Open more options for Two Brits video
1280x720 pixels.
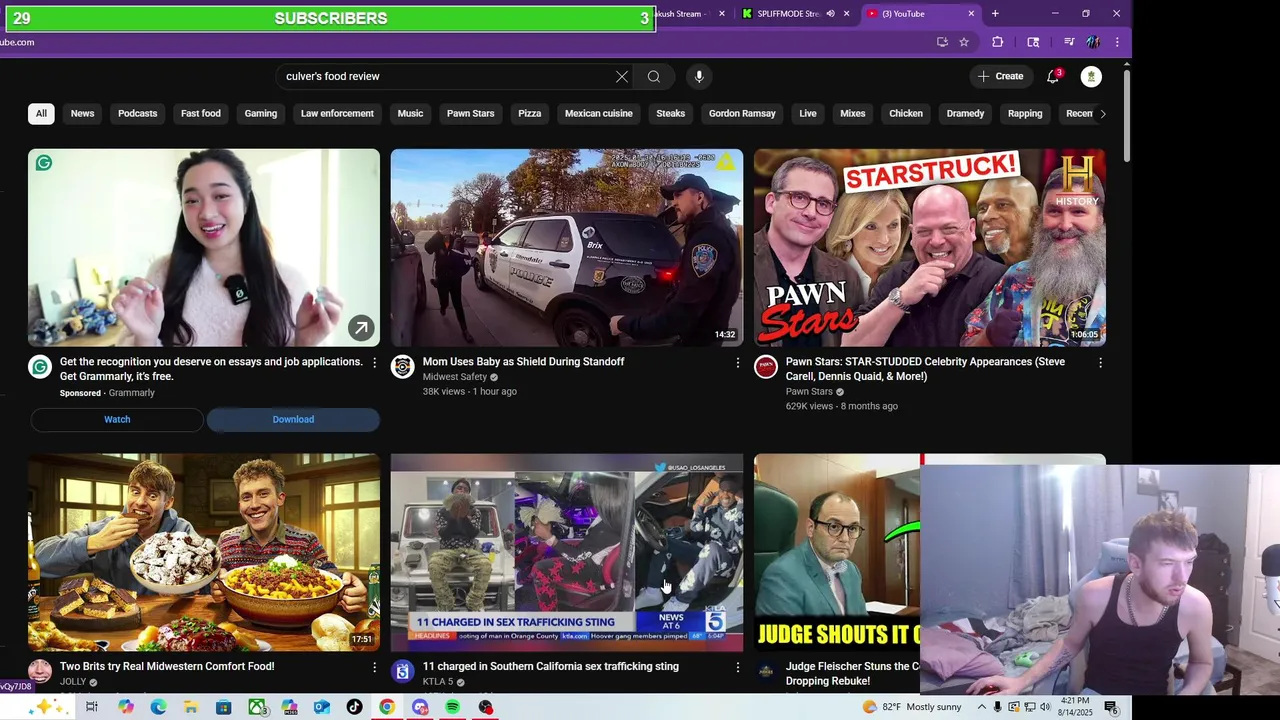[375, 667]
